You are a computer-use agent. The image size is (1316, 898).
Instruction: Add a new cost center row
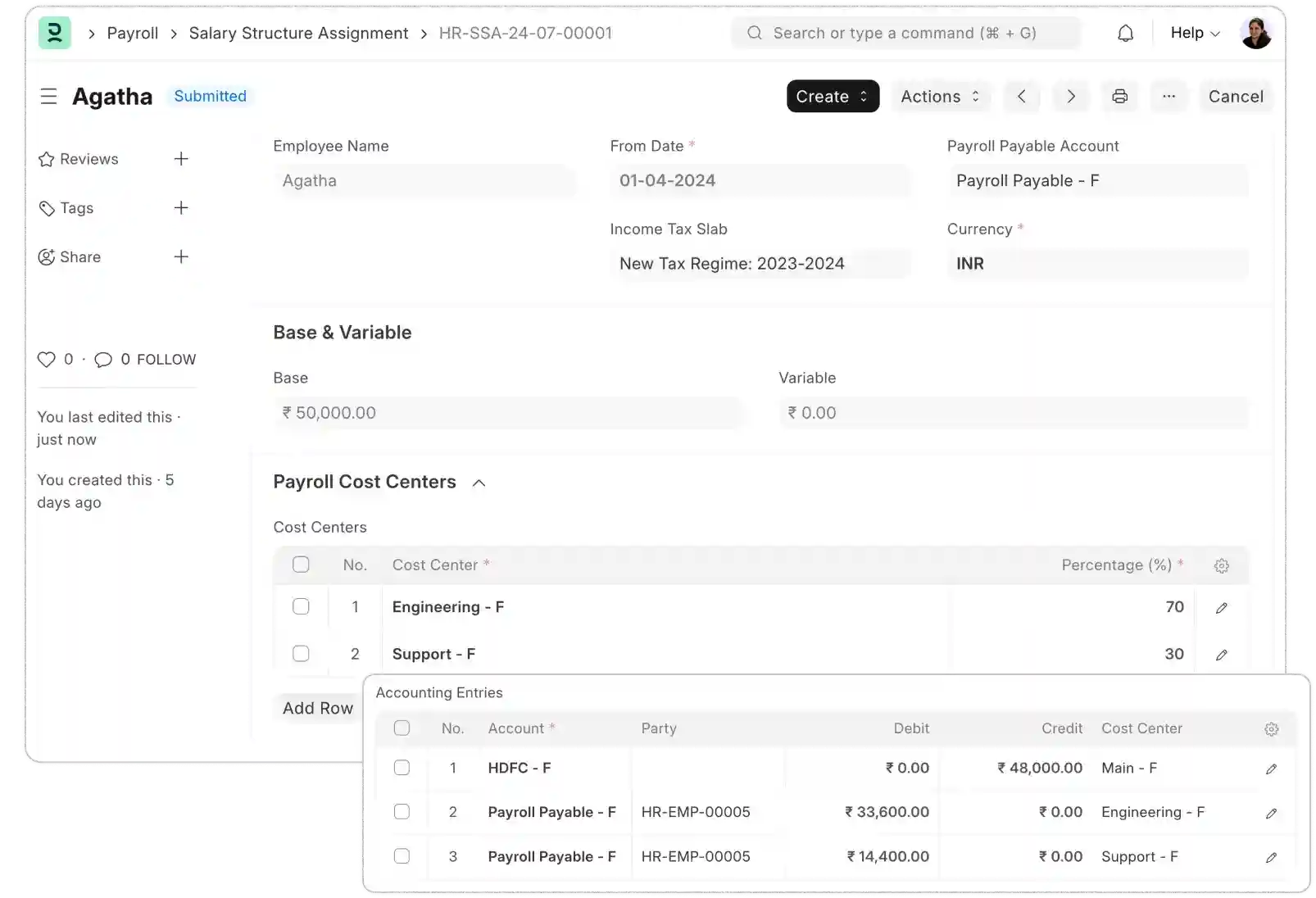(x=317, y=708)
